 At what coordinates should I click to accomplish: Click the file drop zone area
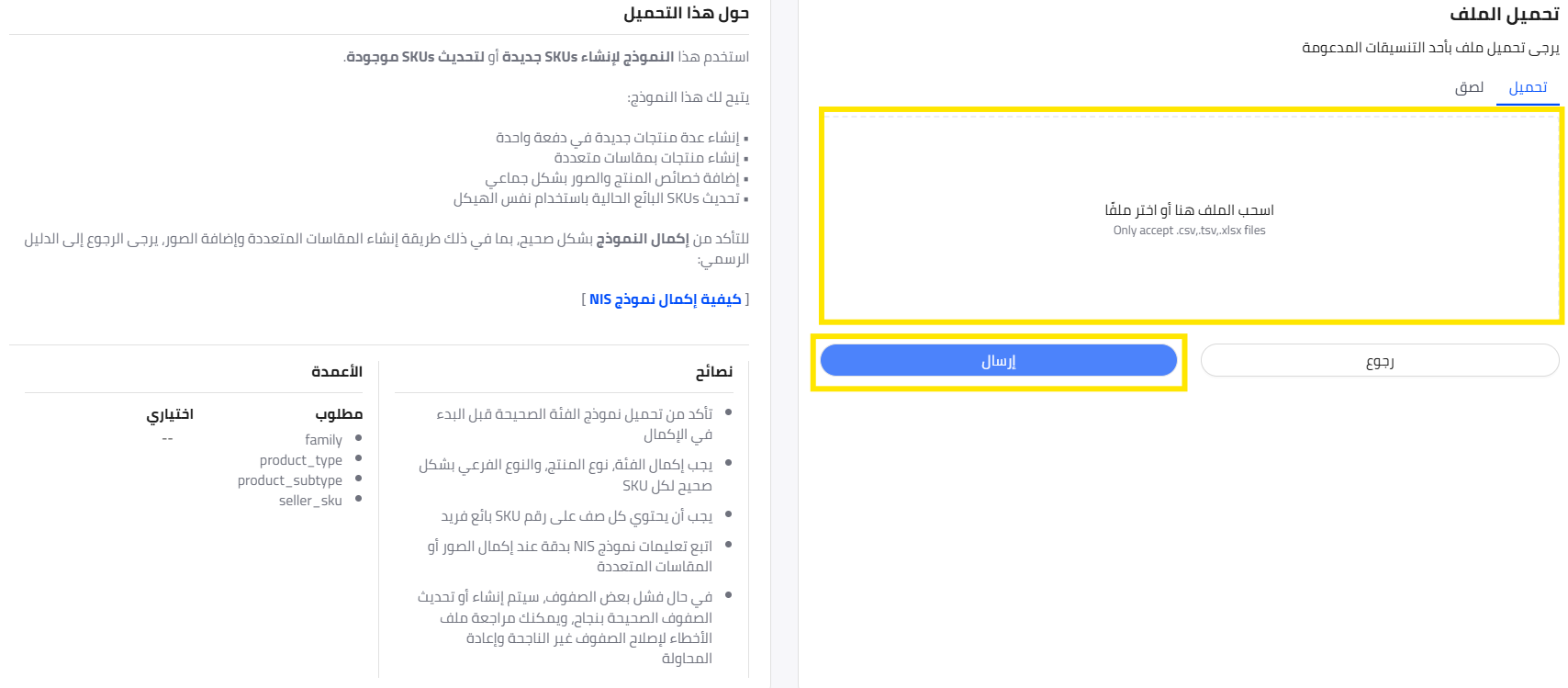[1190, 217]
